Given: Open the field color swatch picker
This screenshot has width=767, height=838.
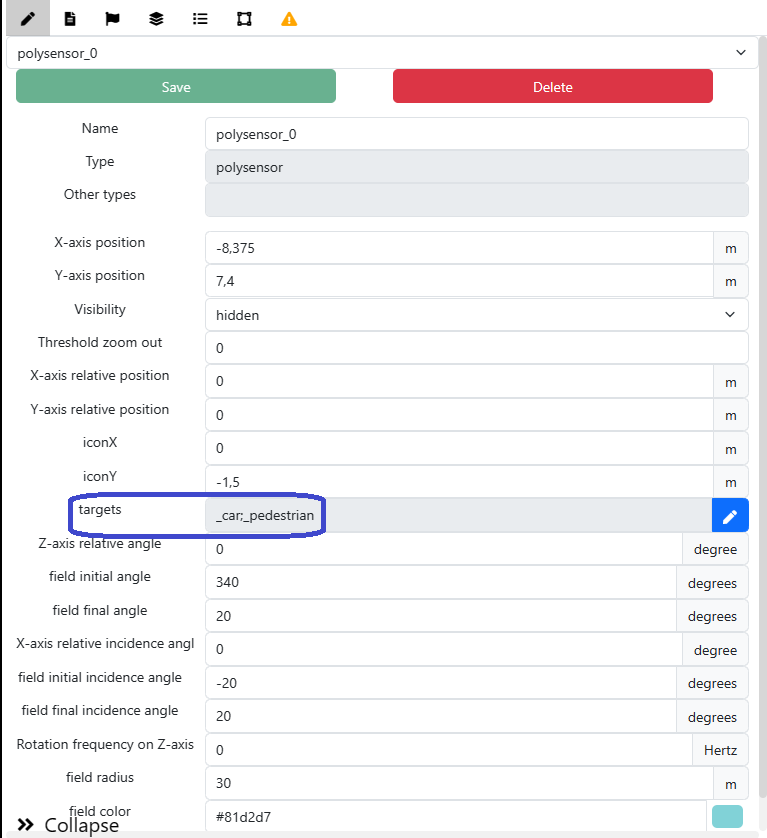Looking at the screenshot, I should [727, 817].
